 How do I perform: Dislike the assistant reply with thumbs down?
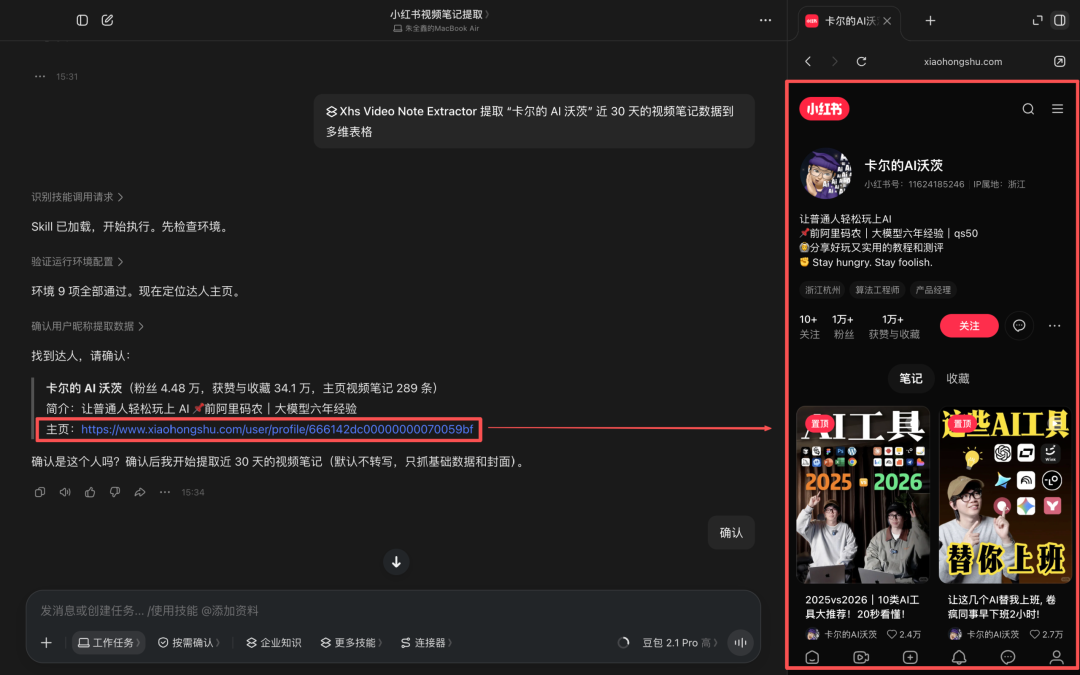114,492
